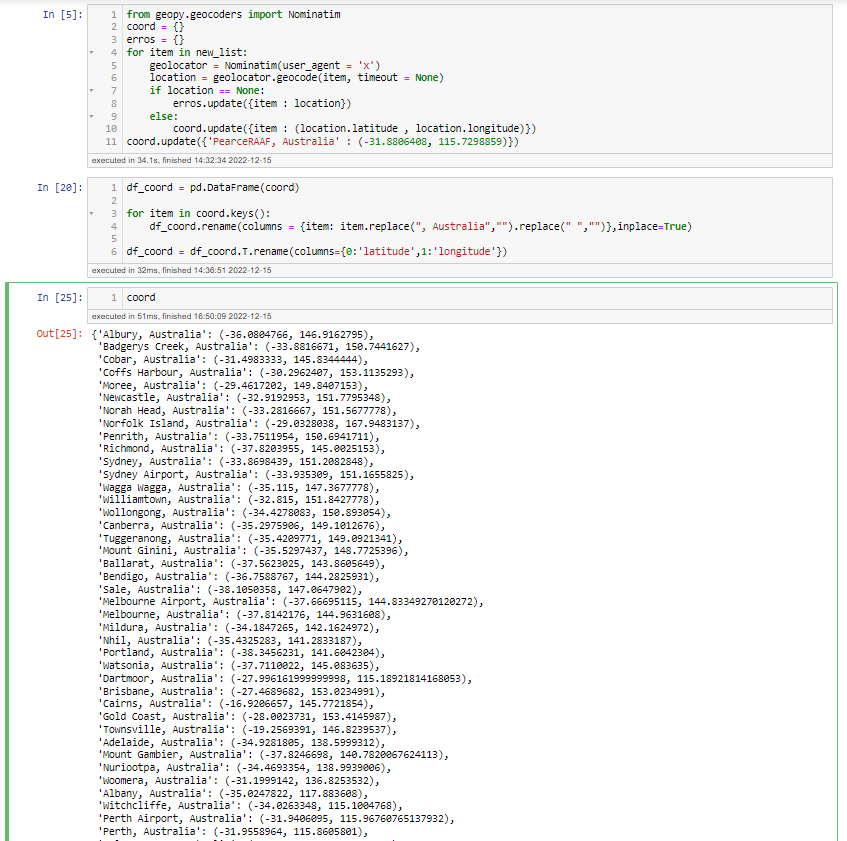Collapse the 'for item in coord.keys()' fold
Viewport: 847px width, 841px height.
91,213
